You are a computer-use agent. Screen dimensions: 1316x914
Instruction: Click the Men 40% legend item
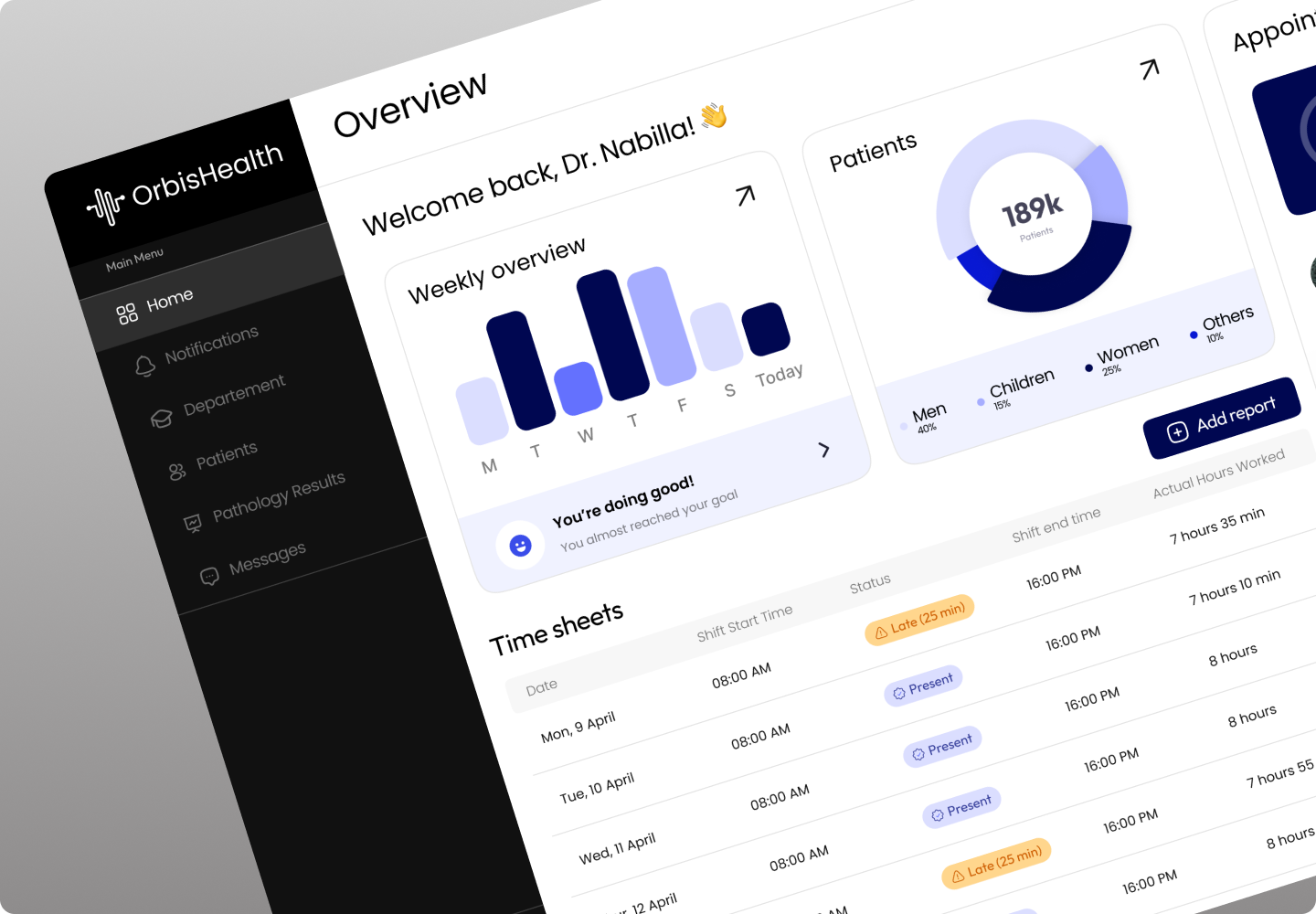pyautogui.click(x=924, y=417)
